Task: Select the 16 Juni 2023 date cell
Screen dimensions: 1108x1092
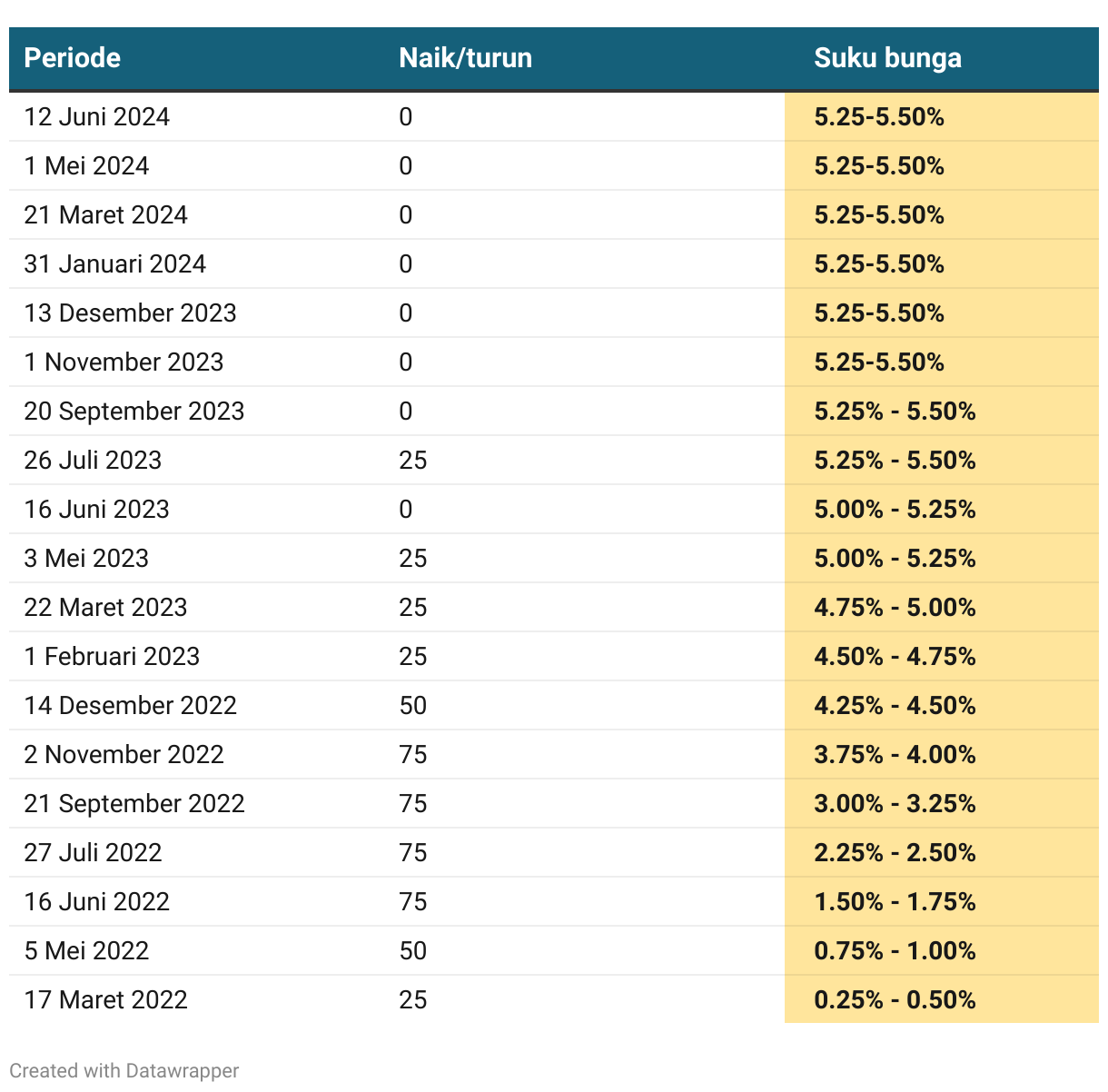Action: 97,510
